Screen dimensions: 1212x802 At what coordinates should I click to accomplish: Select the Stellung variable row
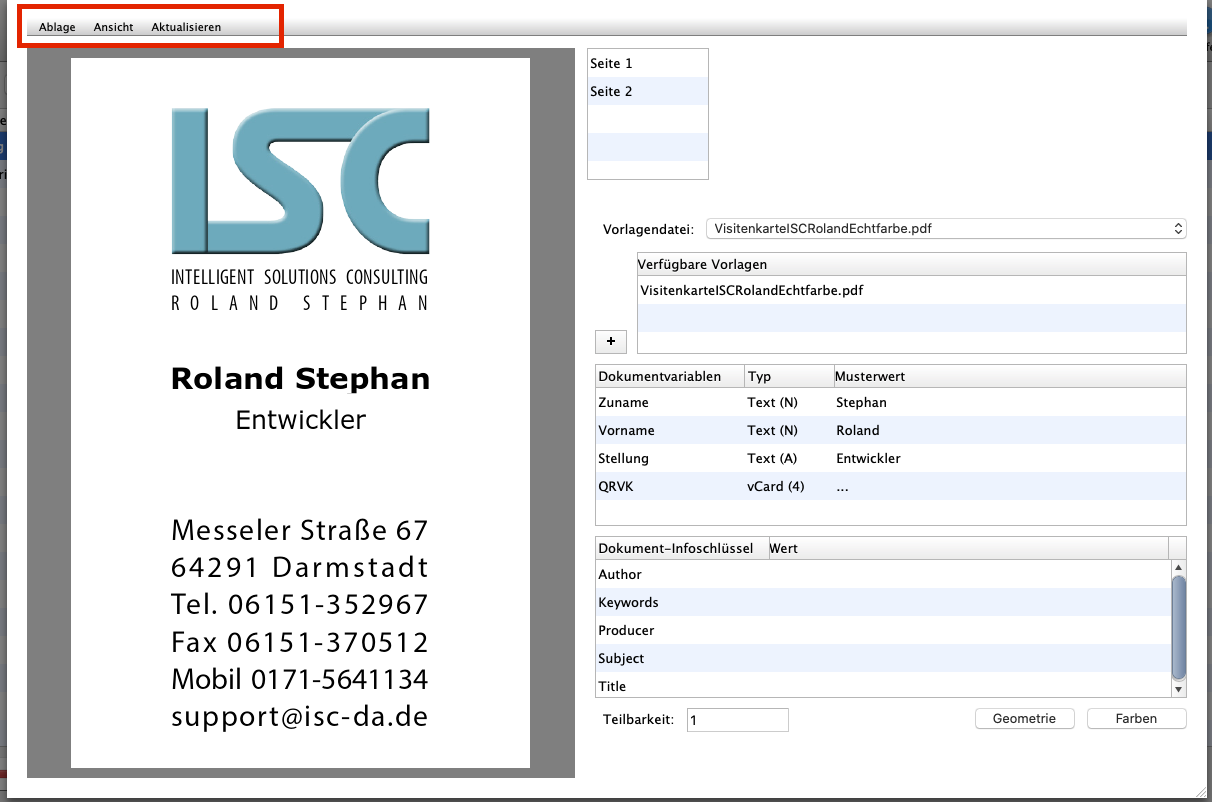point(891,458)
